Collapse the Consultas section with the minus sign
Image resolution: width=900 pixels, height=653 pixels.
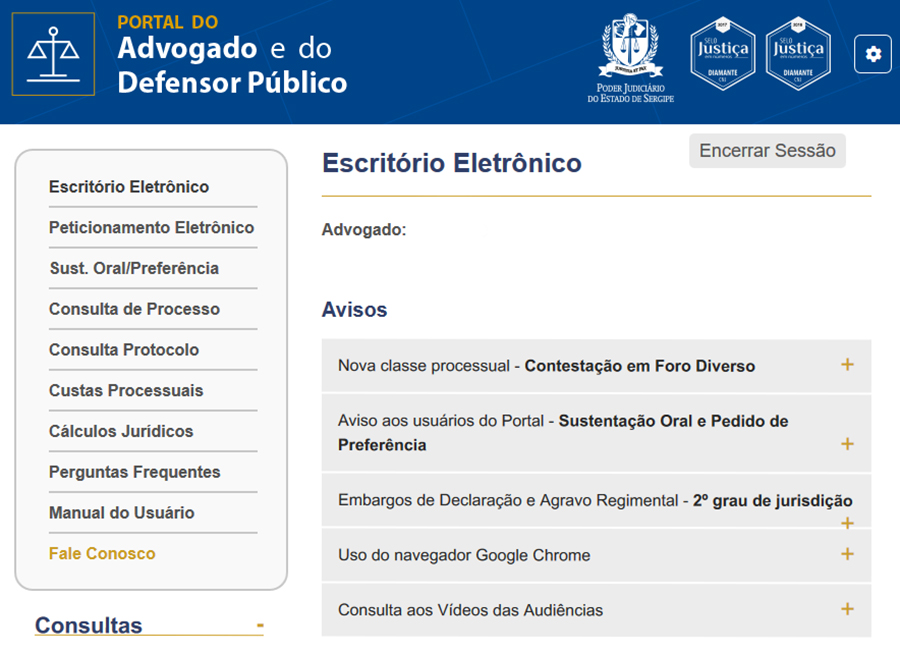260,626
